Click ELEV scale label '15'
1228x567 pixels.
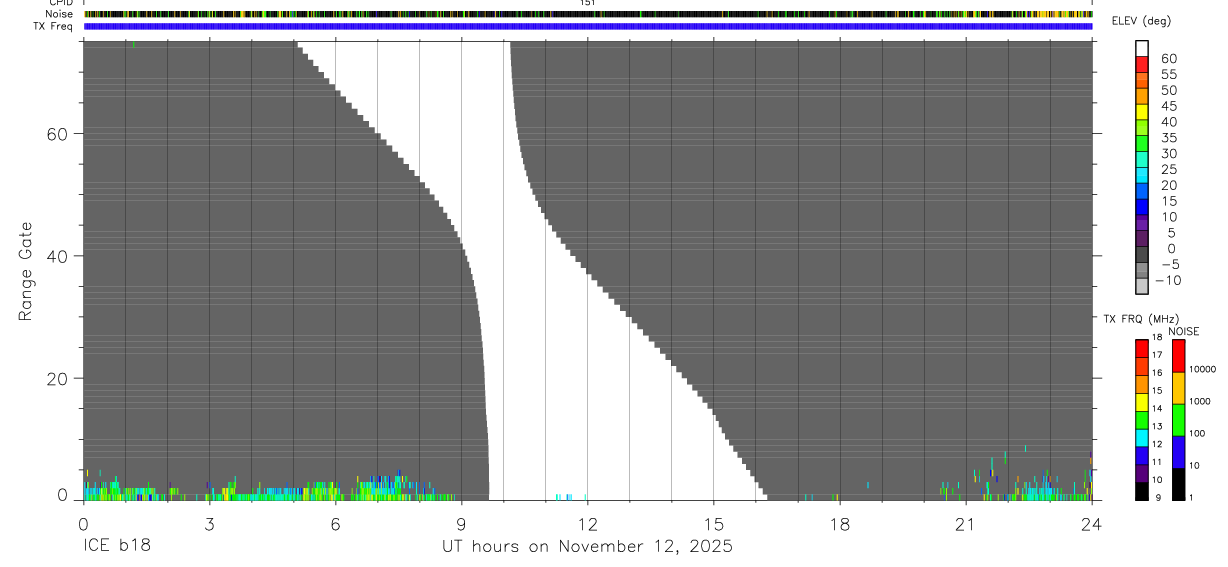[1169, 201]
